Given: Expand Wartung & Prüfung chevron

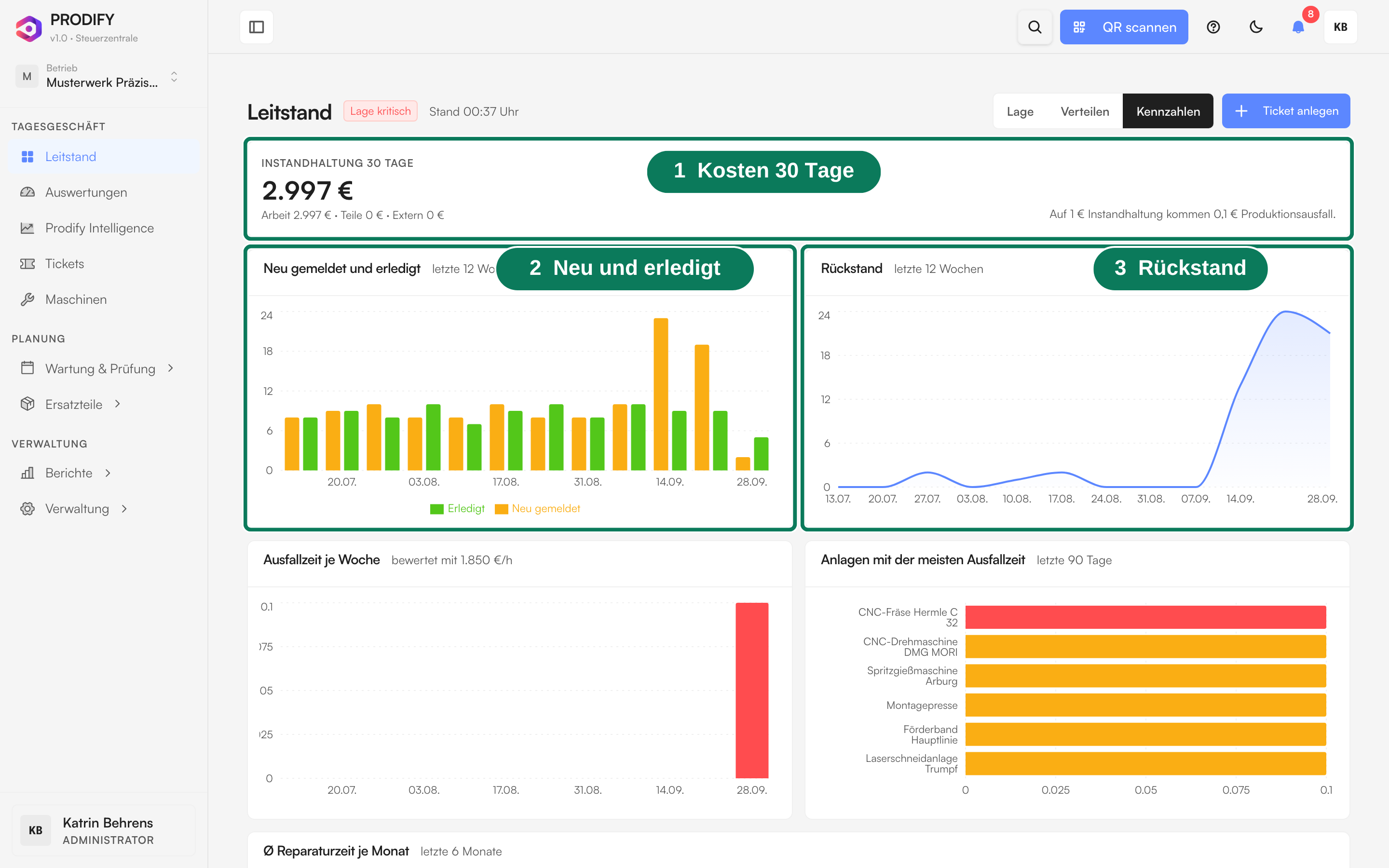Looking at the screenshot, I should 170,368.
